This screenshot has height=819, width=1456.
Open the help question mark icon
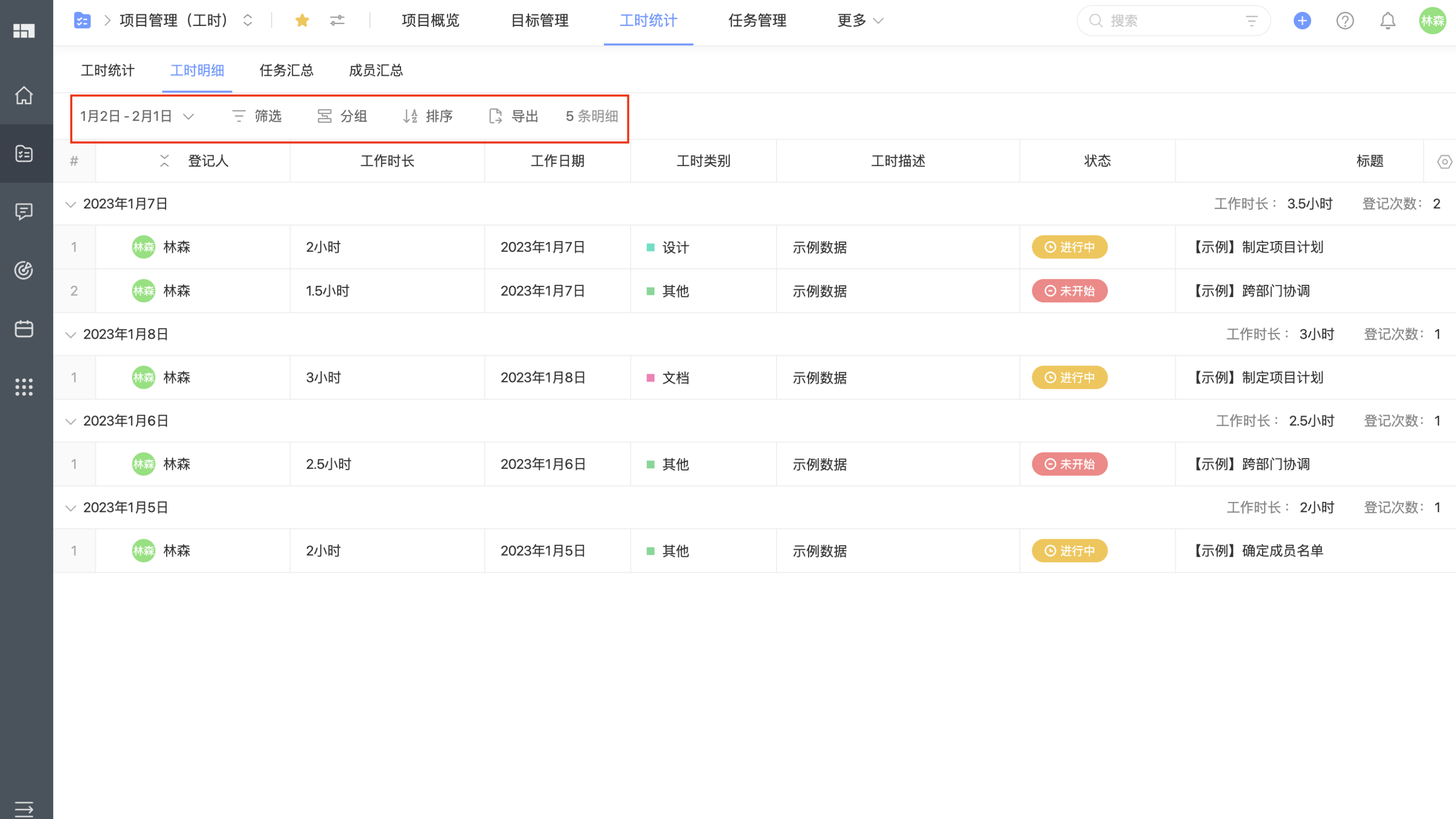click(1345, 21)
